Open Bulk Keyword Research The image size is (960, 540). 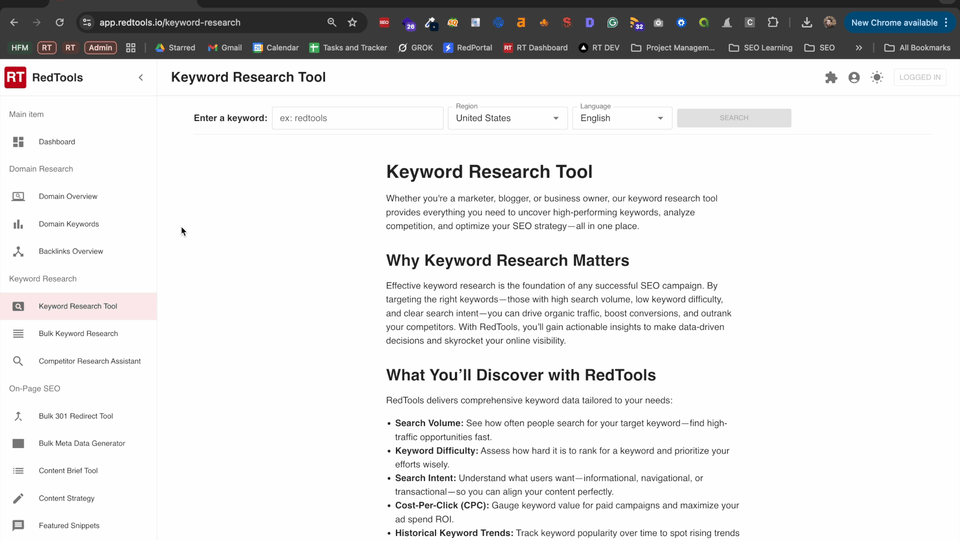(78, 334)
